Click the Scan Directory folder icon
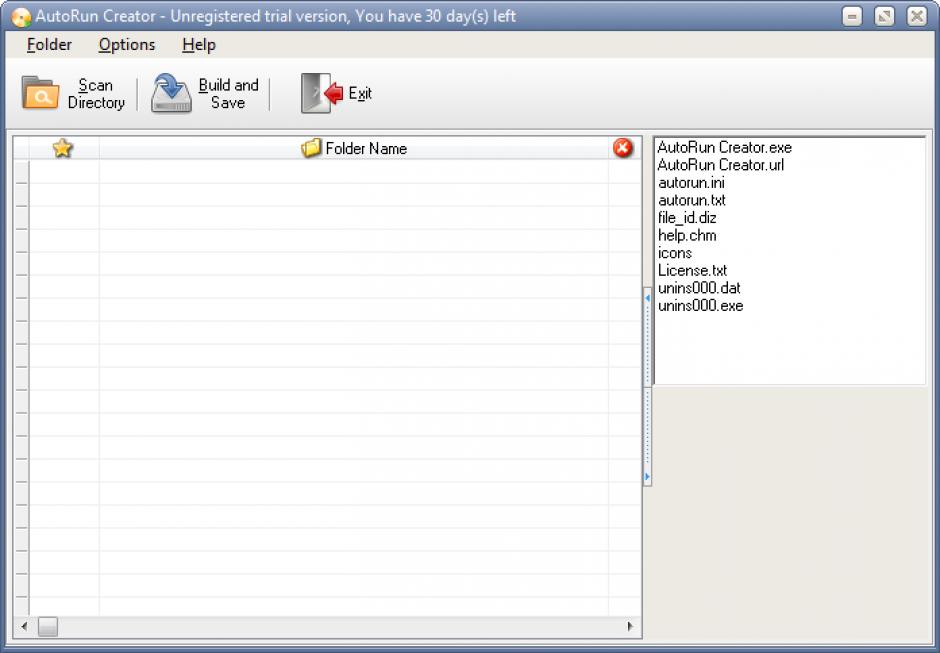Image resolution: width=940 pixels, height=653 pixels. [40, 93]
